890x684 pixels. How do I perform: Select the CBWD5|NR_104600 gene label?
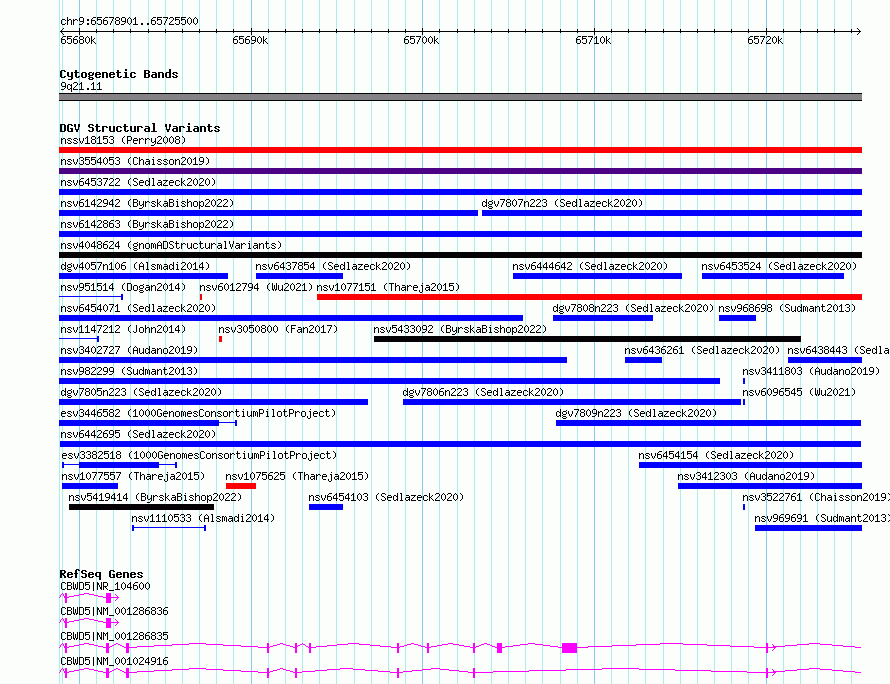[x=105, y=586]
